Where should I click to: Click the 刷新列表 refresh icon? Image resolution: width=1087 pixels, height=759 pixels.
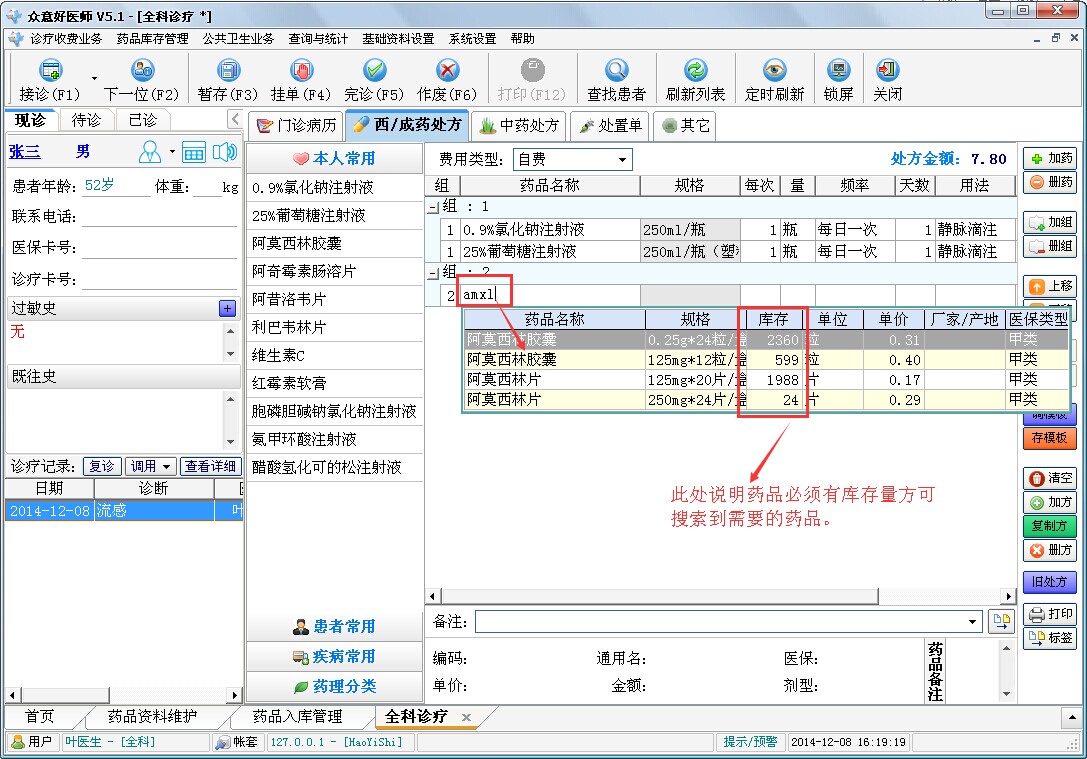point(695,70)
